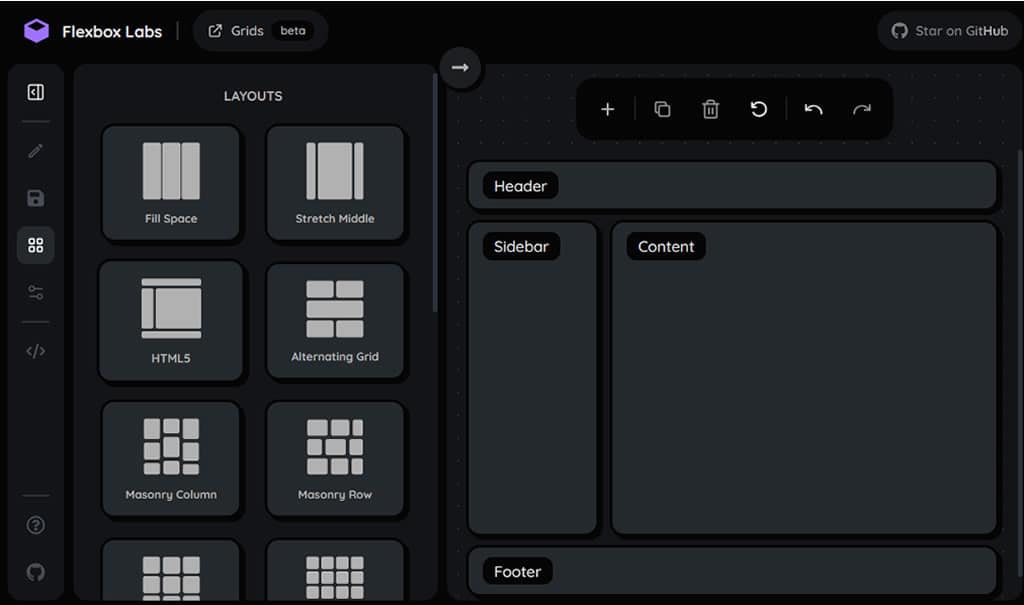Click Star on GitHub button
Viewport: 1024px width, 605px height.
(x=949, y=31)
